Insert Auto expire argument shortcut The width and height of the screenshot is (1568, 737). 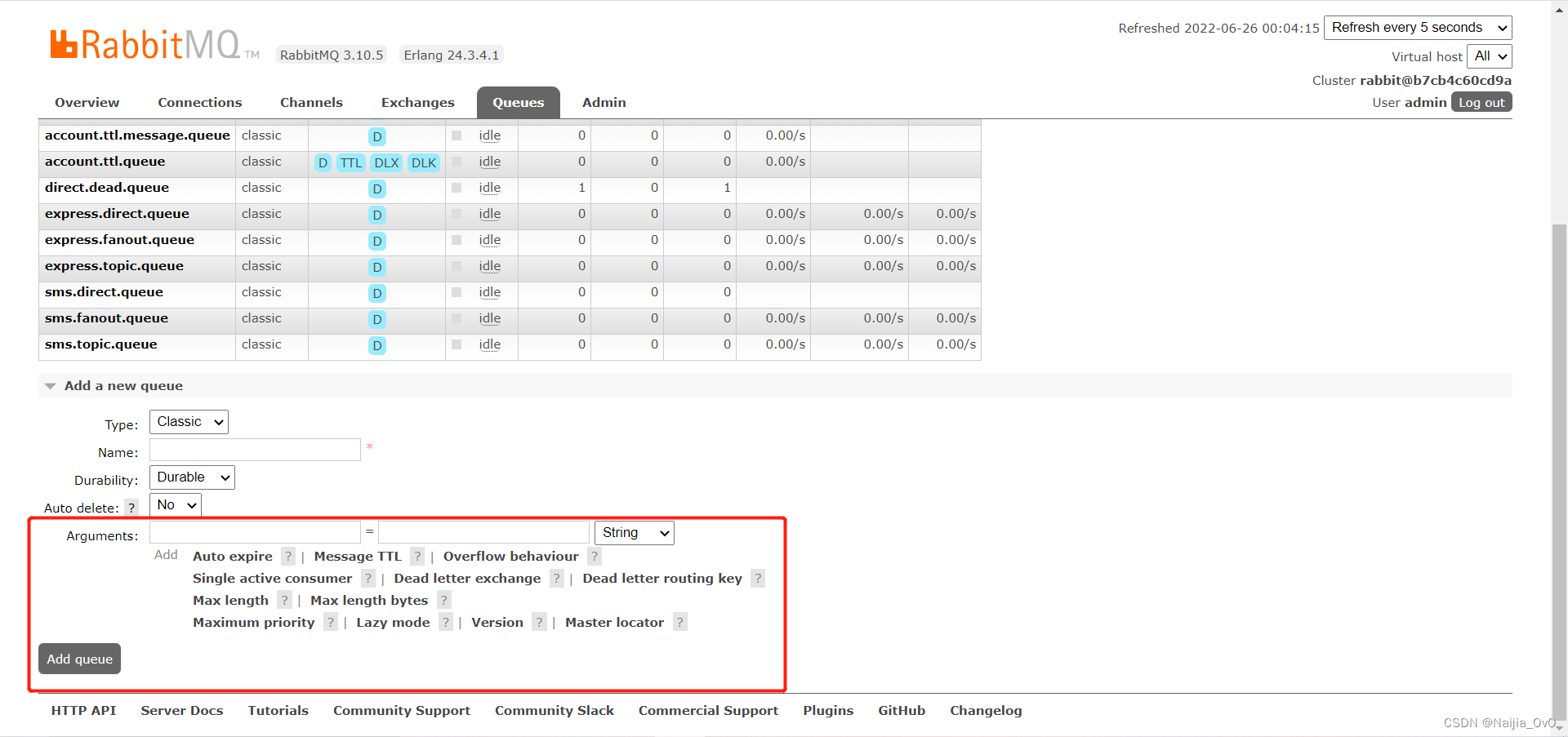point(233,557)
